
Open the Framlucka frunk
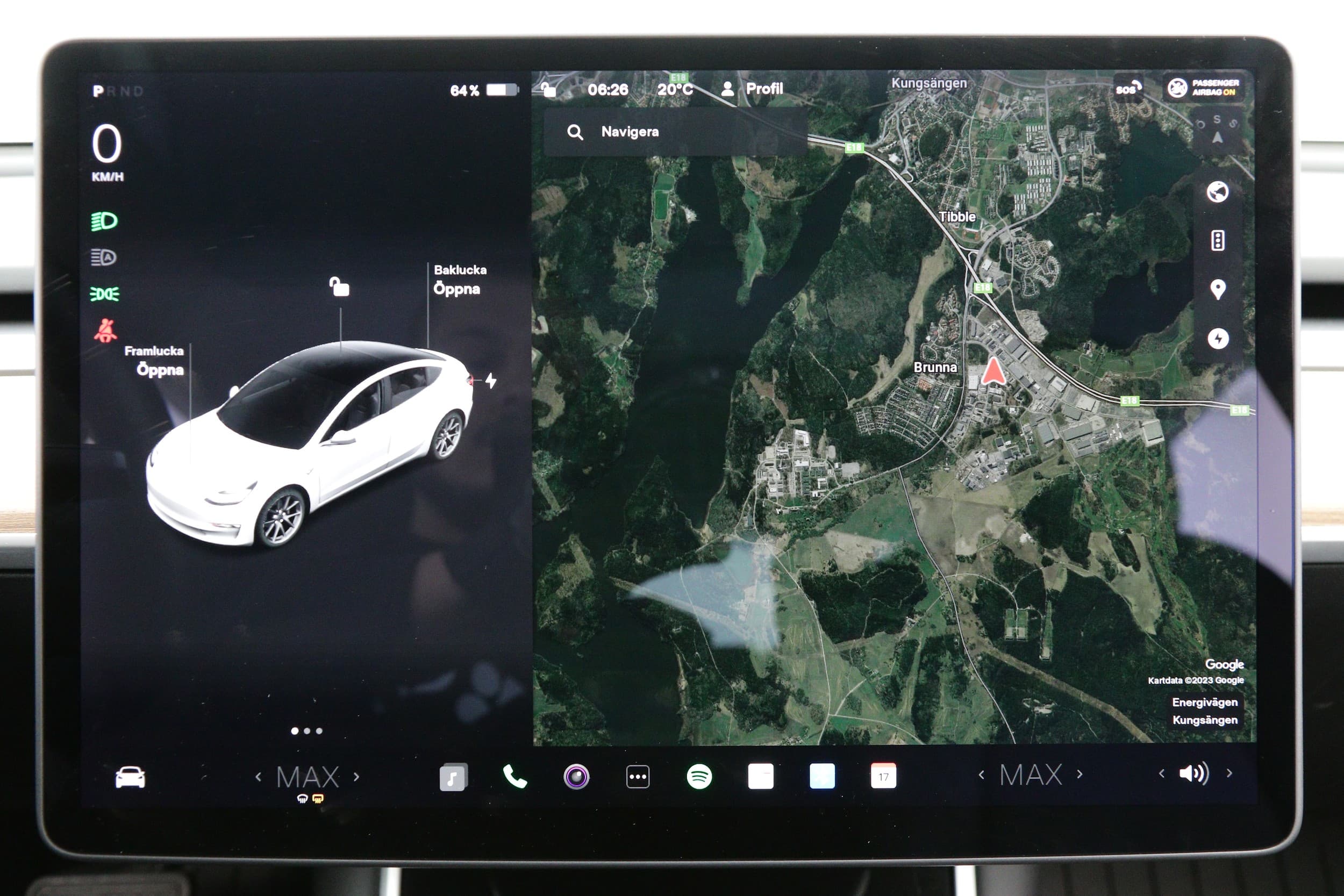tap(160, 369)
